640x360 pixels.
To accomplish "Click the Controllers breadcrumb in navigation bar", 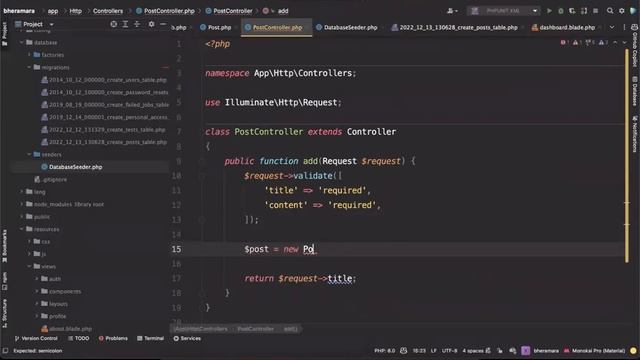I will (108, 11).
